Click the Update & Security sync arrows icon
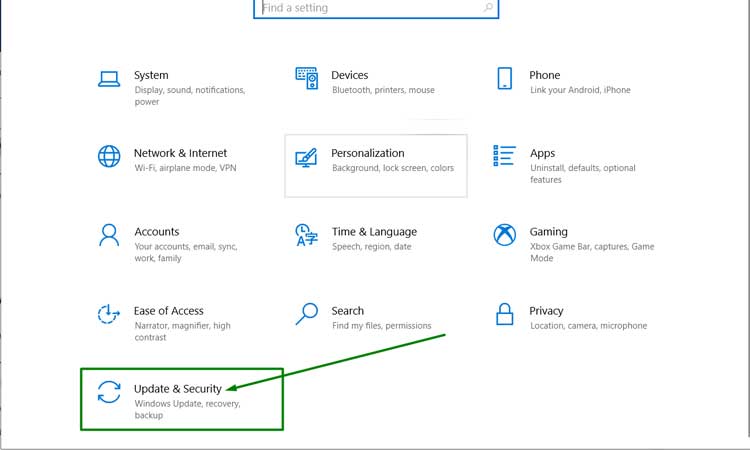 tap(109, 392)
